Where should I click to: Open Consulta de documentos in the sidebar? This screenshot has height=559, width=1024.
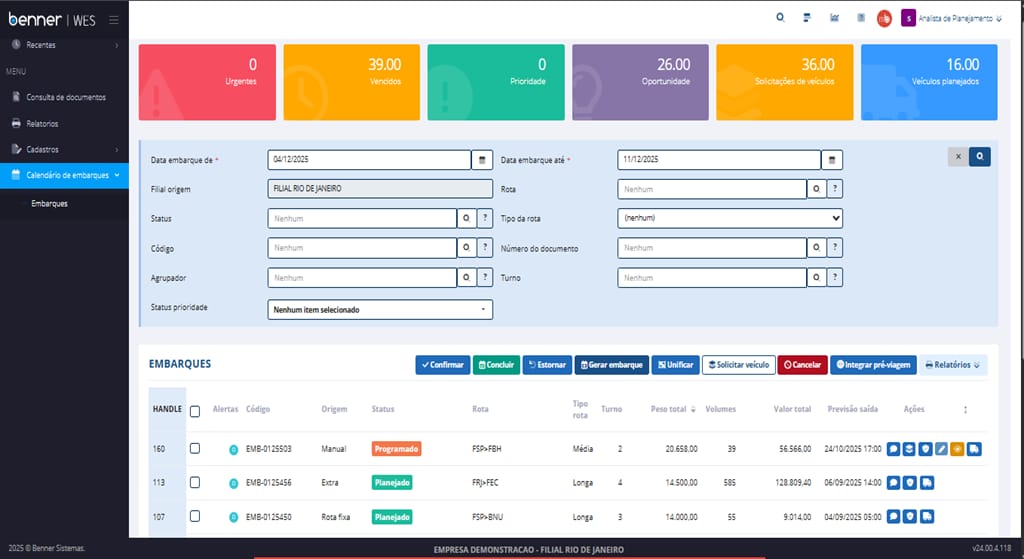pos(65,97)
